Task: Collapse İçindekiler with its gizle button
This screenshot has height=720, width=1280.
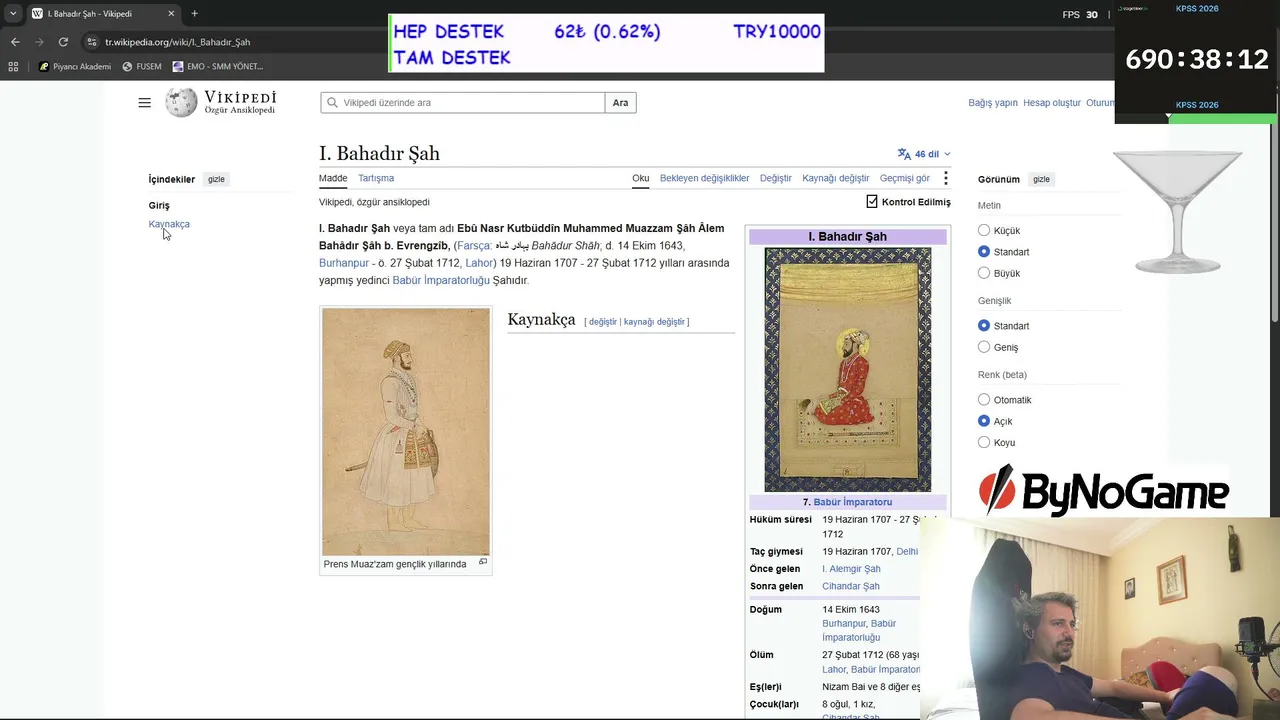Action: (216, 180)
